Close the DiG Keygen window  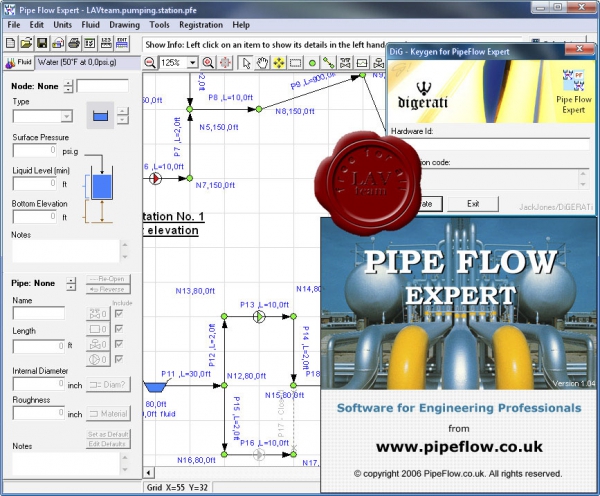[x=580, y=49]
